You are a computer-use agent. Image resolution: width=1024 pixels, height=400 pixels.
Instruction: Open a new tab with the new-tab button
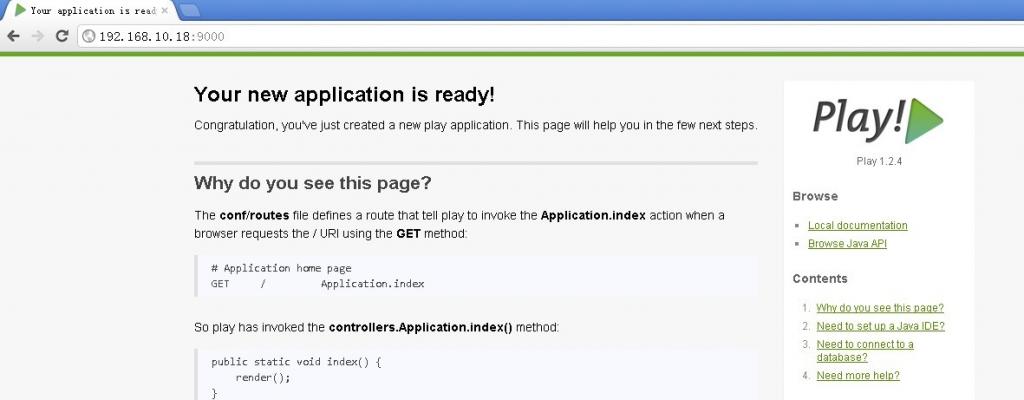[189, 10]
